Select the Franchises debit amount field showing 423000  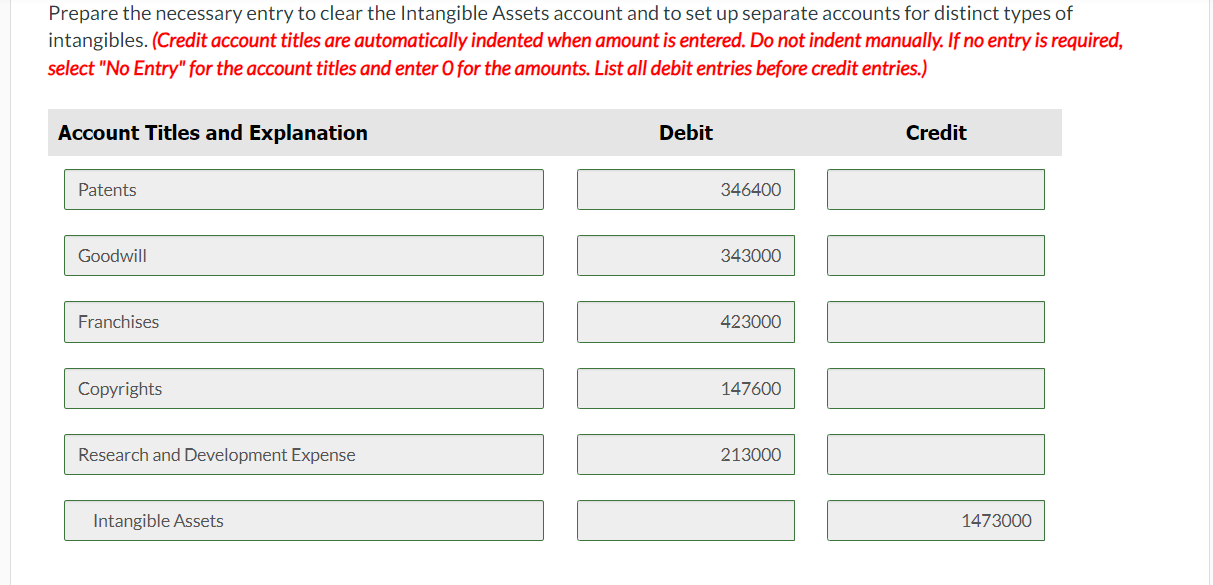coord(685,321)
